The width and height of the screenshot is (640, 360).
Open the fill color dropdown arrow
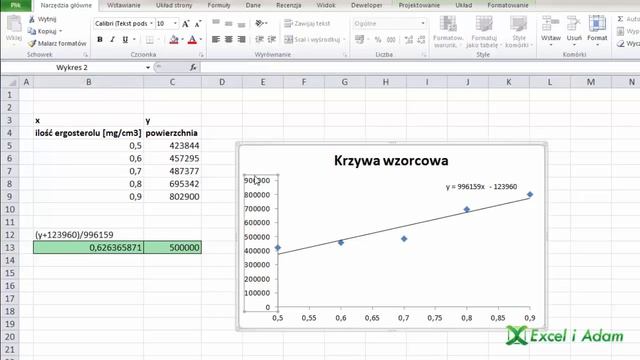click(182, 40)
